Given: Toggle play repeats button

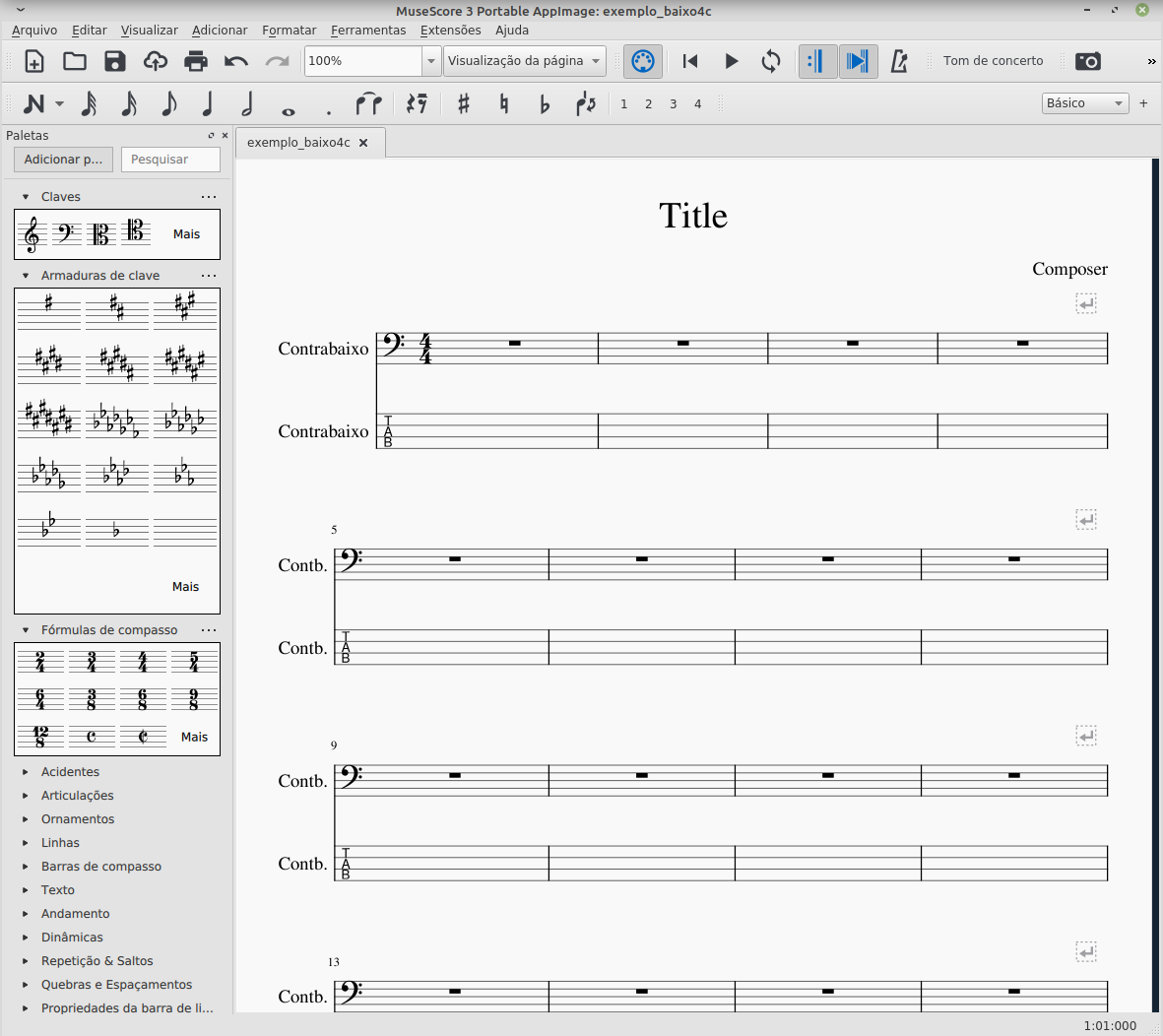Looking at the screenshot, I should point(817,61).
